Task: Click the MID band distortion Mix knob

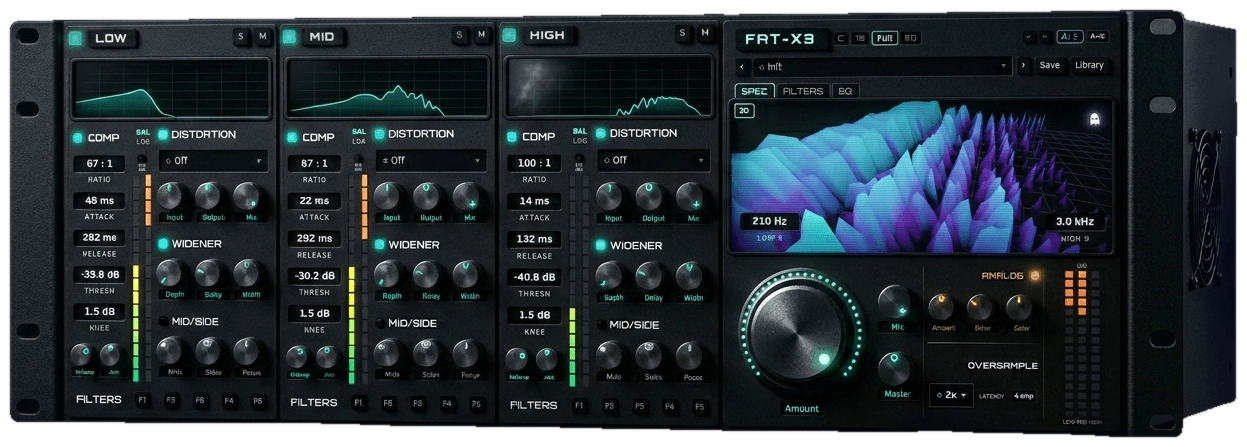Action: point(466,195)
